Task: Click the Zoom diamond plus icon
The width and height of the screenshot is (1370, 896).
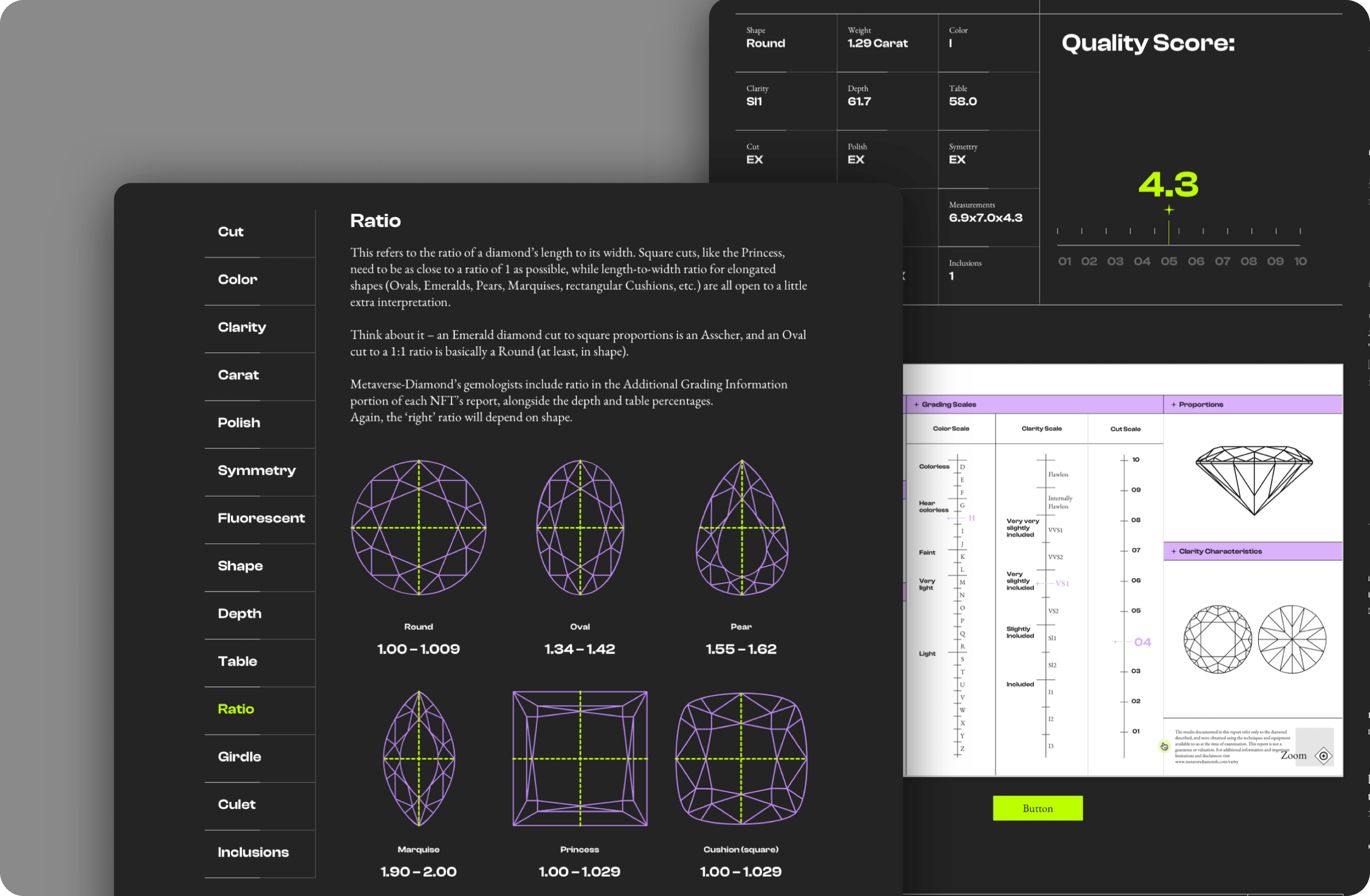Action: point(1323,756)
